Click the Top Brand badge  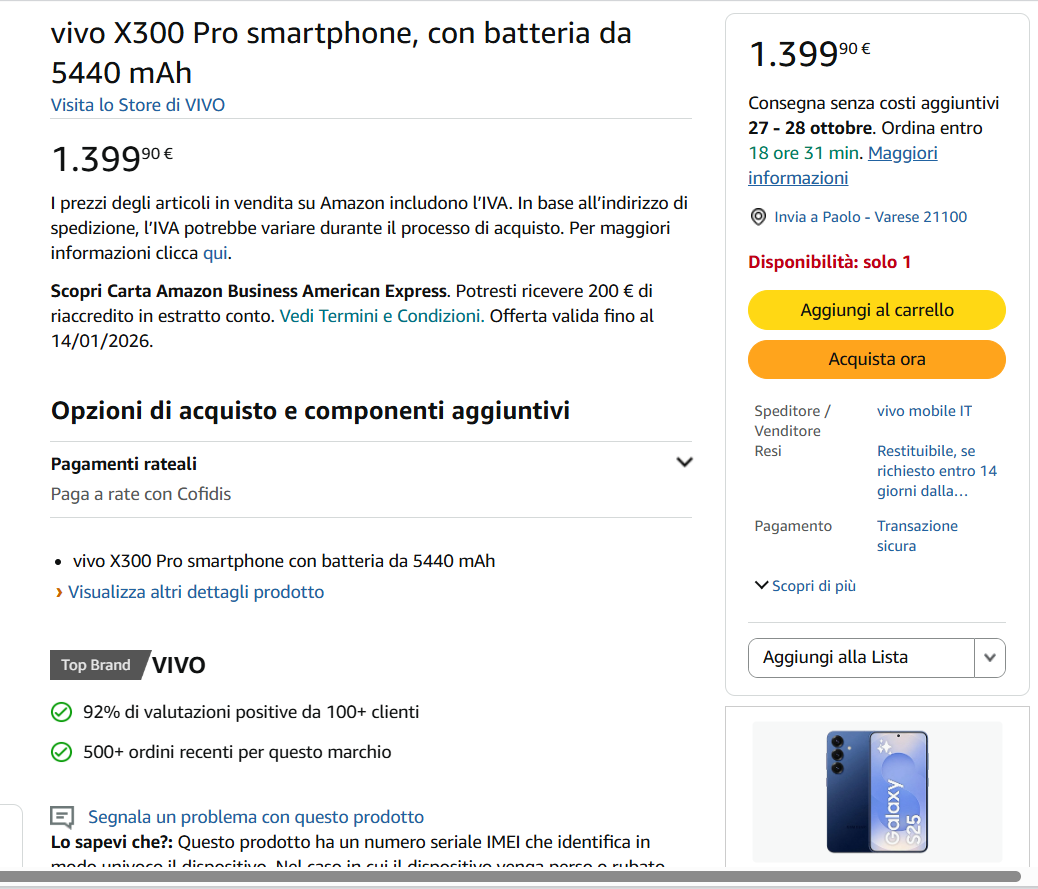96,665
